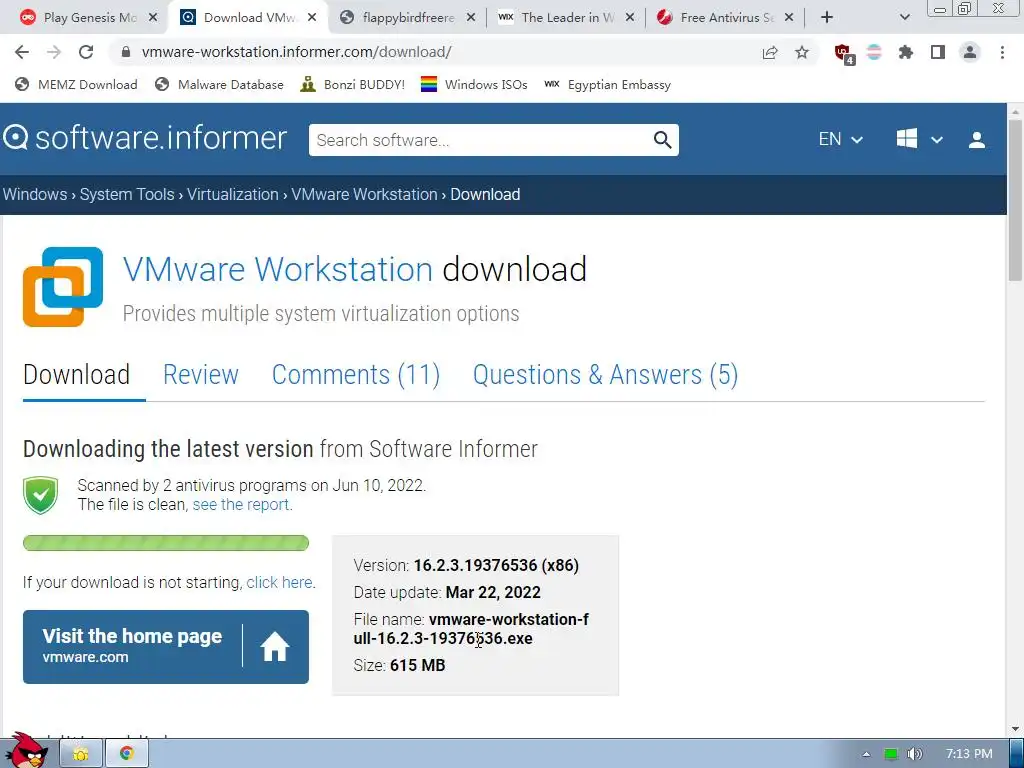1024x768 pixels.
Task: Close the flappybirdfree tab
Action: pos(471,18)
